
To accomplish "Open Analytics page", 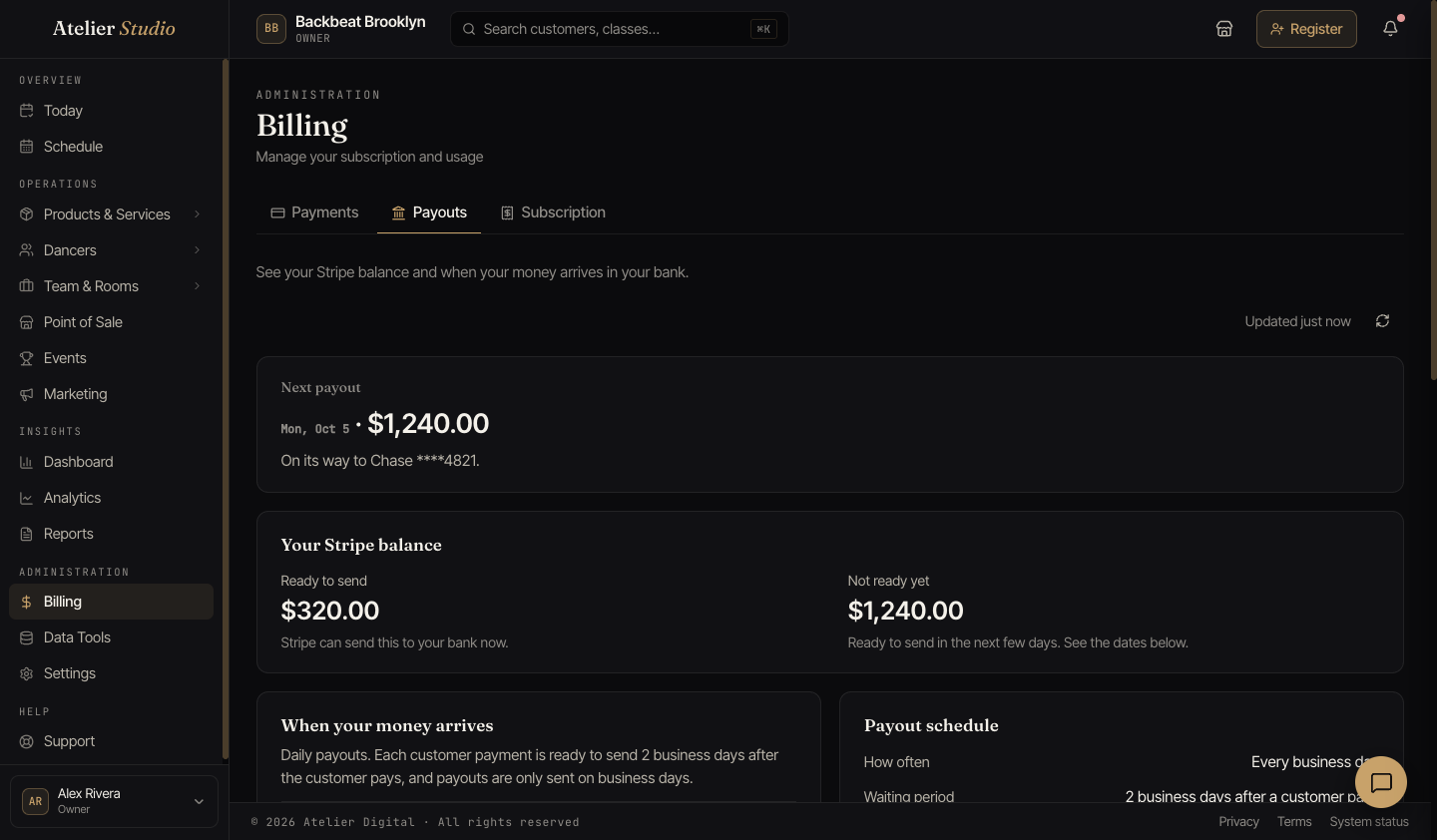I will coord(112,498).
